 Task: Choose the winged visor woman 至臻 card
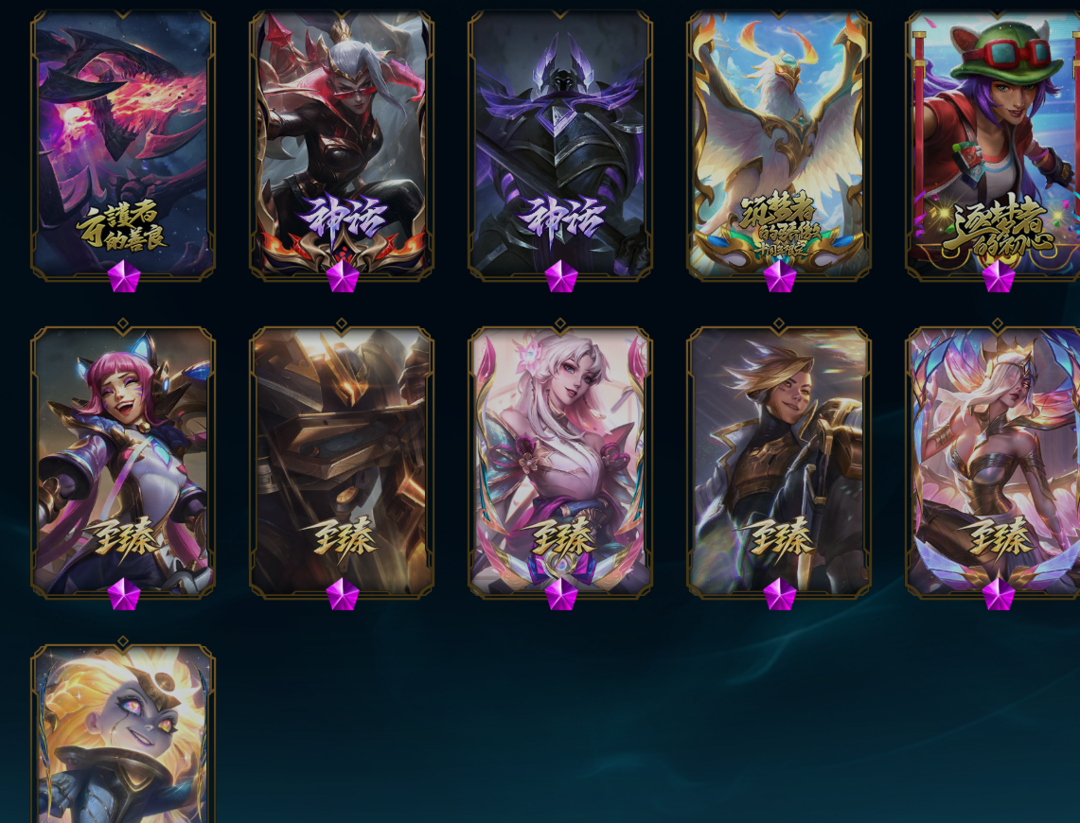click(x=993, y=459)
